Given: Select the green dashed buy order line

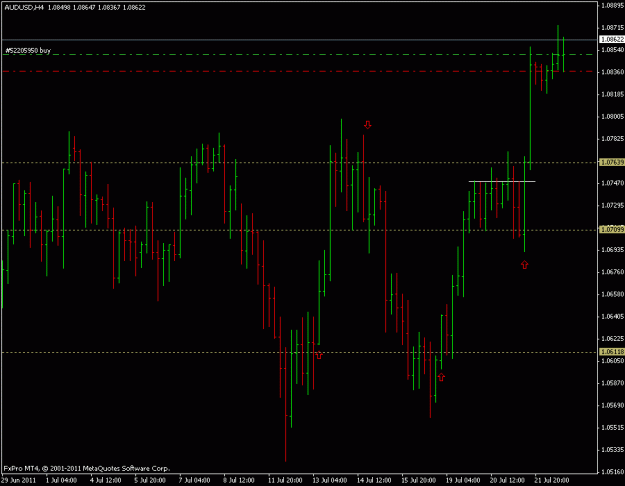Looking at the screenshot, I should click(x=298, y=54).
